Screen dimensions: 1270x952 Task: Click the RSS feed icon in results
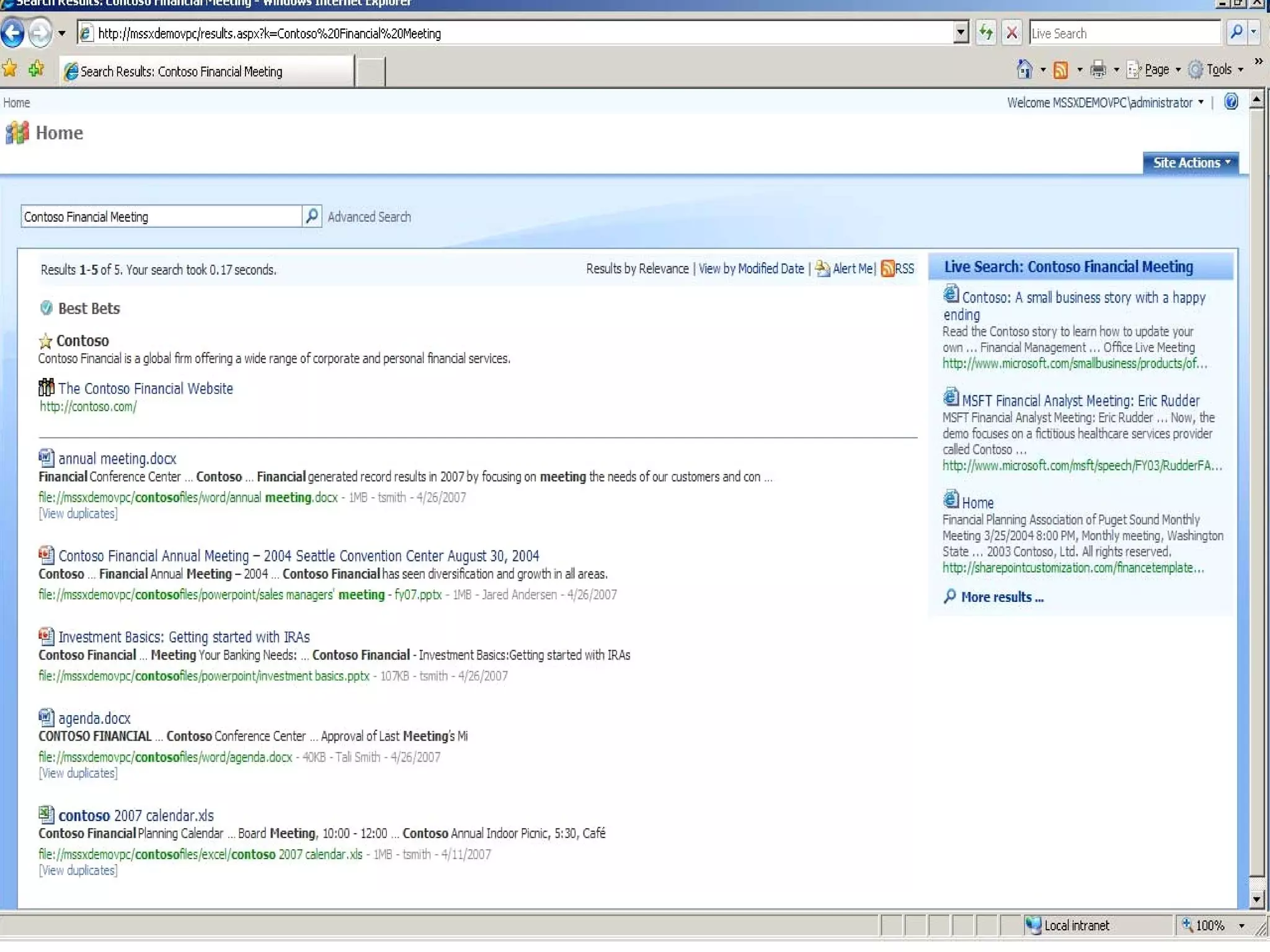(x=888, y=269)
